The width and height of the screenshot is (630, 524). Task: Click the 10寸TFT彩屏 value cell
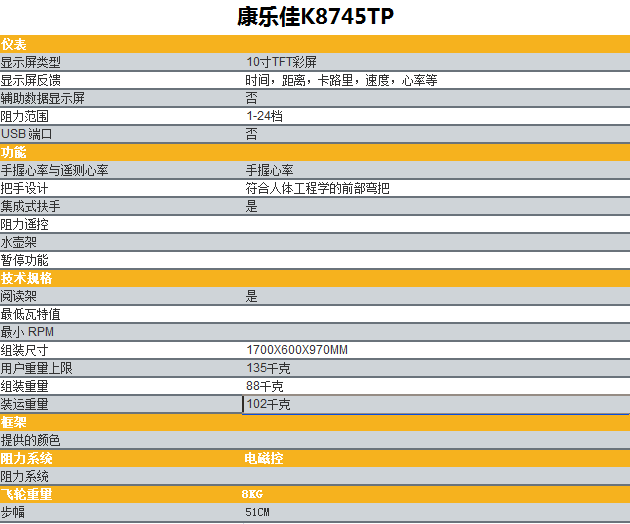(x=281, y=62)
